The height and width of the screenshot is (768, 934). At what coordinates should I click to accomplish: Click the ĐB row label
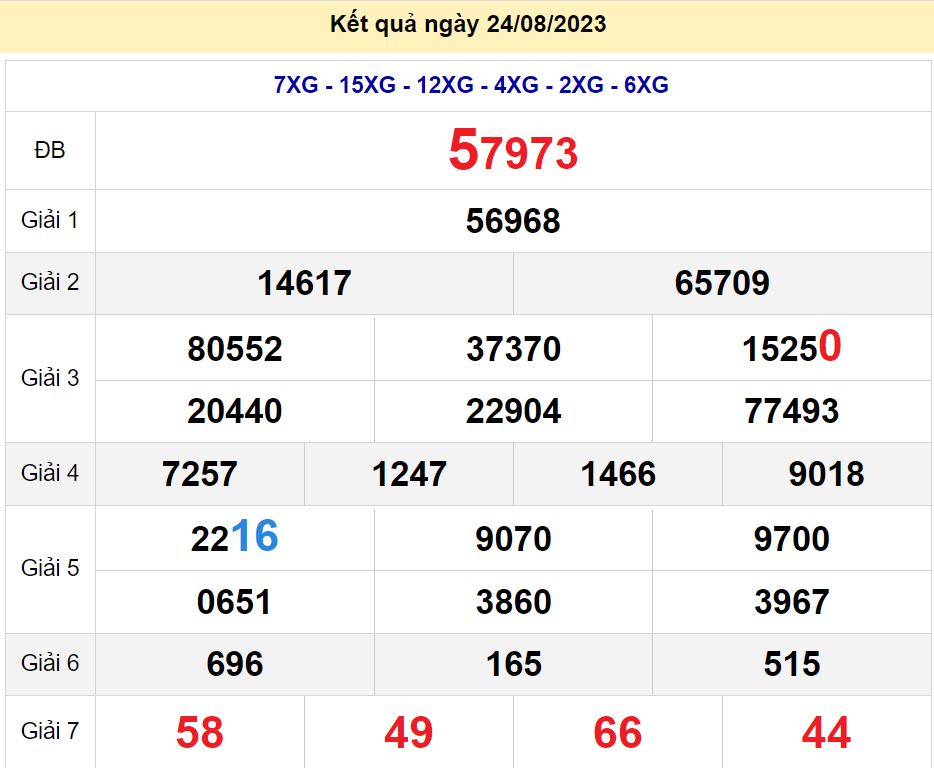click(x=50, y=150)
